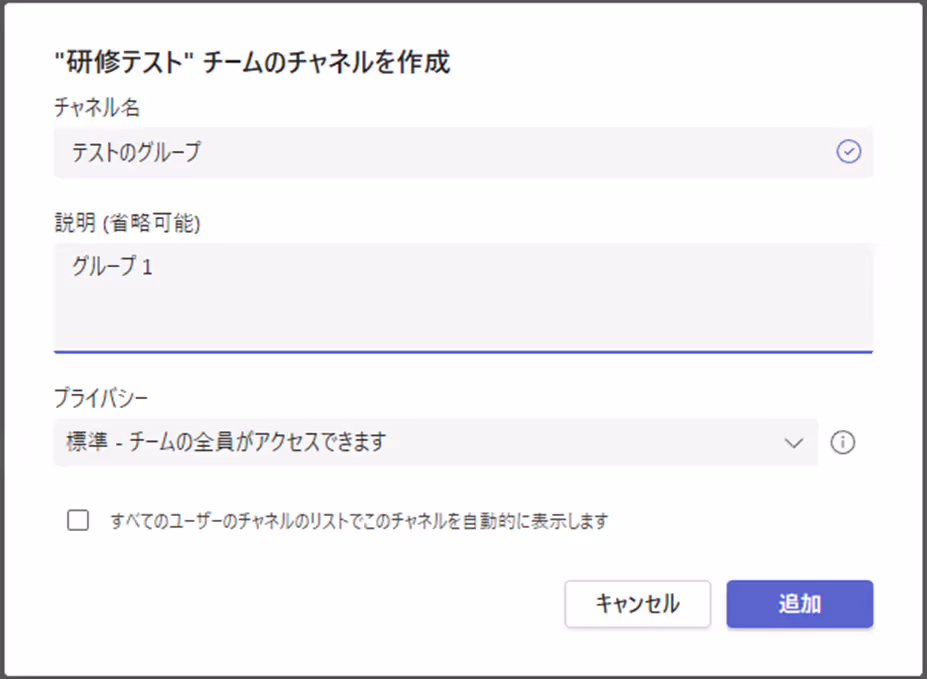Open the privacy info icon
The image size is (927, 679).
pos(842,442)
